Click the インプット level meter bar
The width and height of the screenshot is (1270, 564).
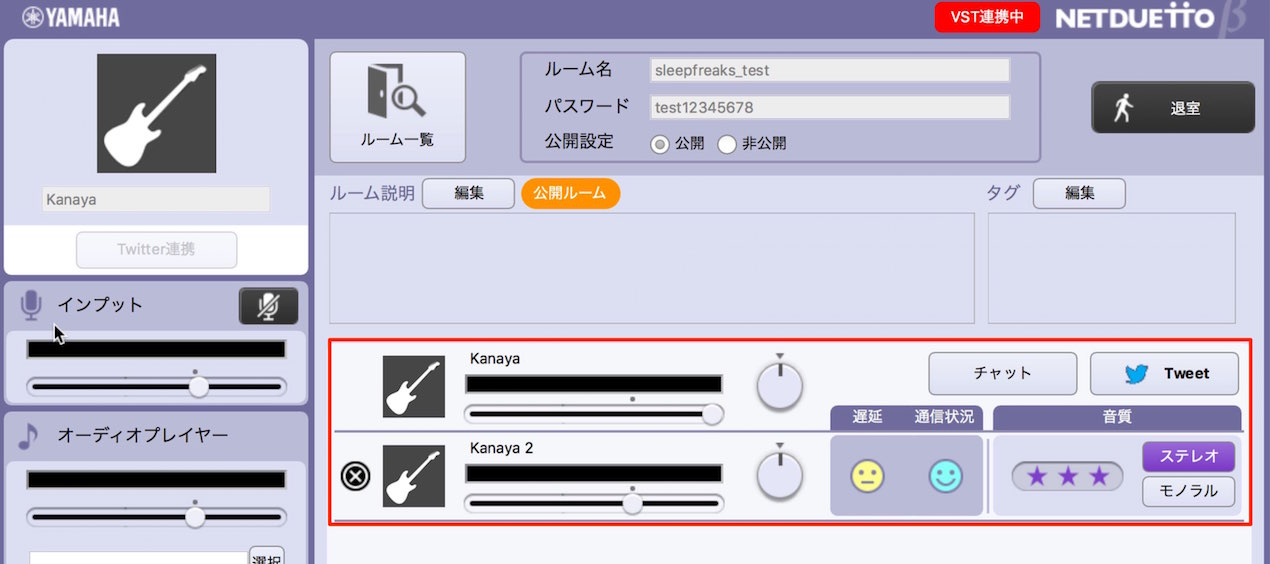156,349
